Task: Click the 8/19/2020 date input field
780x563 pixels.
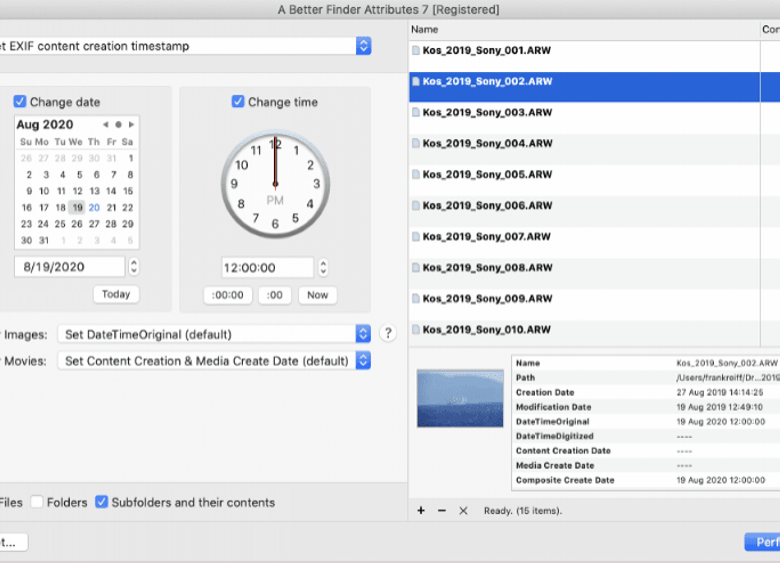Action: pos(69,267)
